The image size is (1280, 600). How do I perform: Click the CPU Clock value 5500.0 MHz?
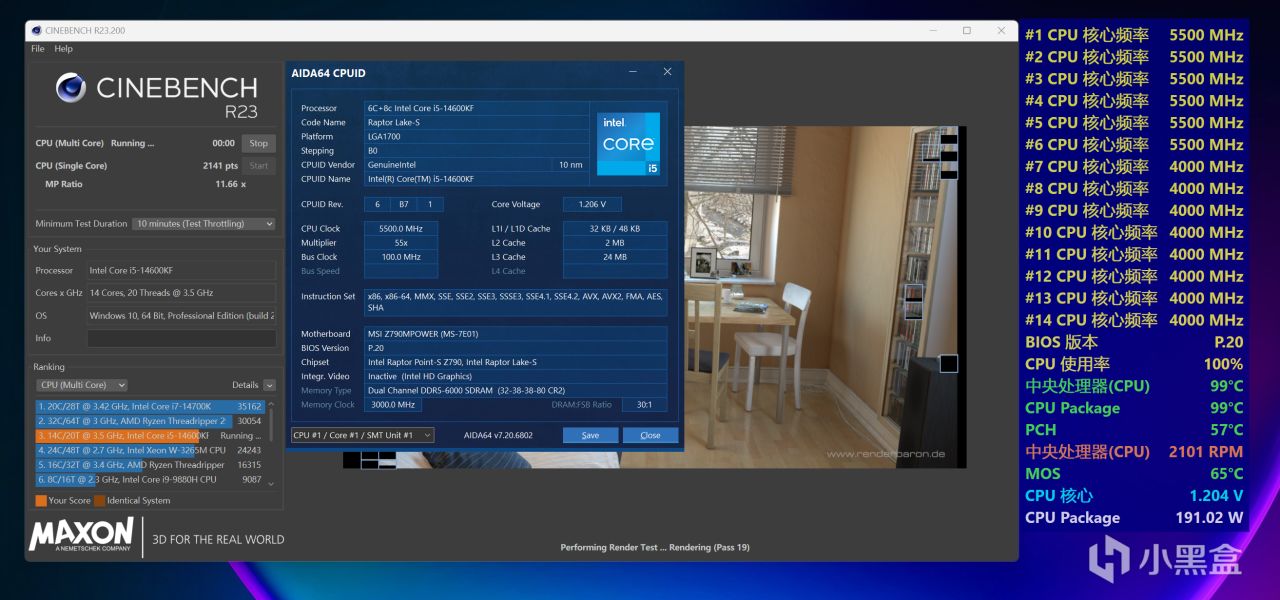[x=401, y=229]
